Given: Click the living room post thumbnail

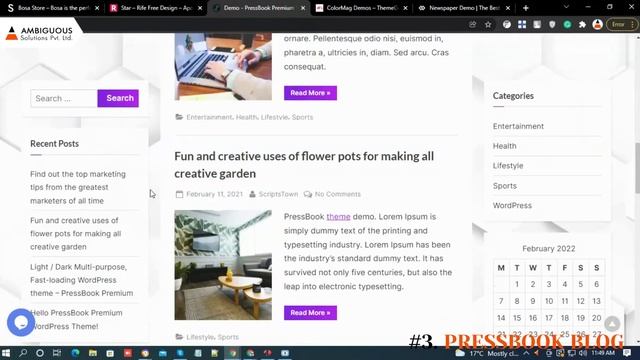Looking at the screenshot, I should pyautogui.click(x=223, y=265).
